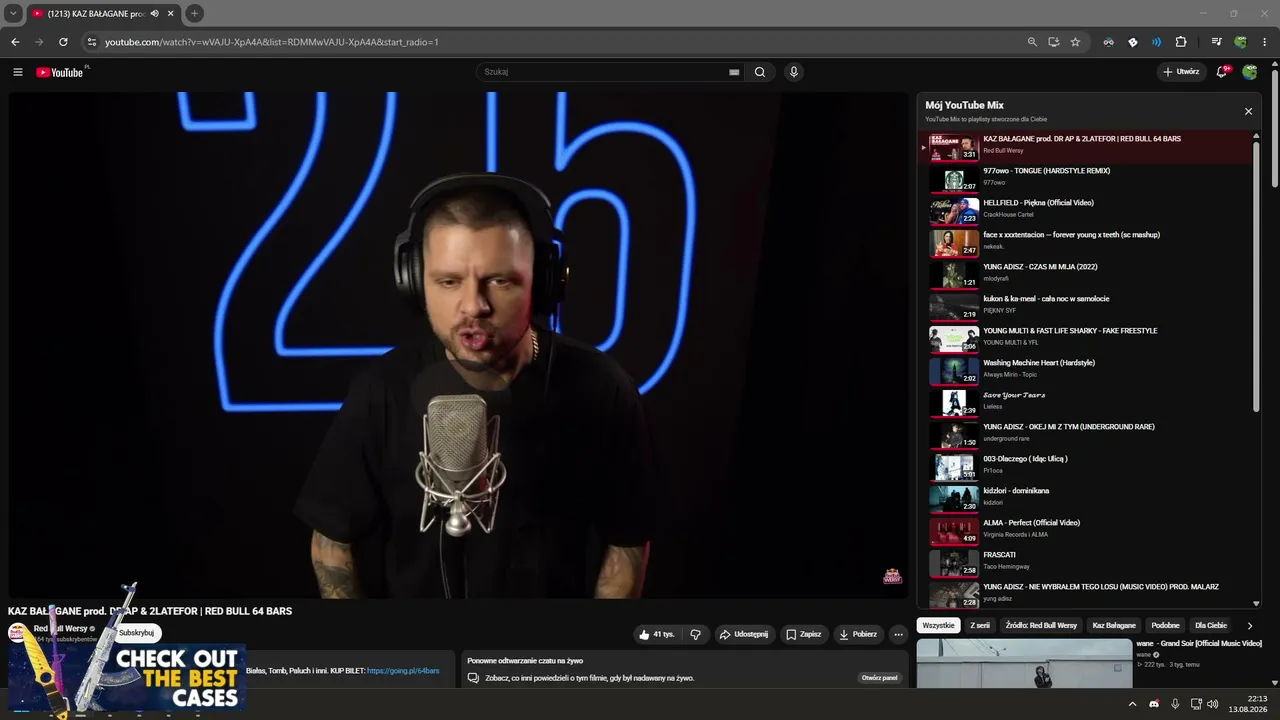Image resolution: width=1280 pixels, height=720 pixels.
Task: Open the media controls icon in toolbar
Action: pyautogui.click(x=1216, y=42)
